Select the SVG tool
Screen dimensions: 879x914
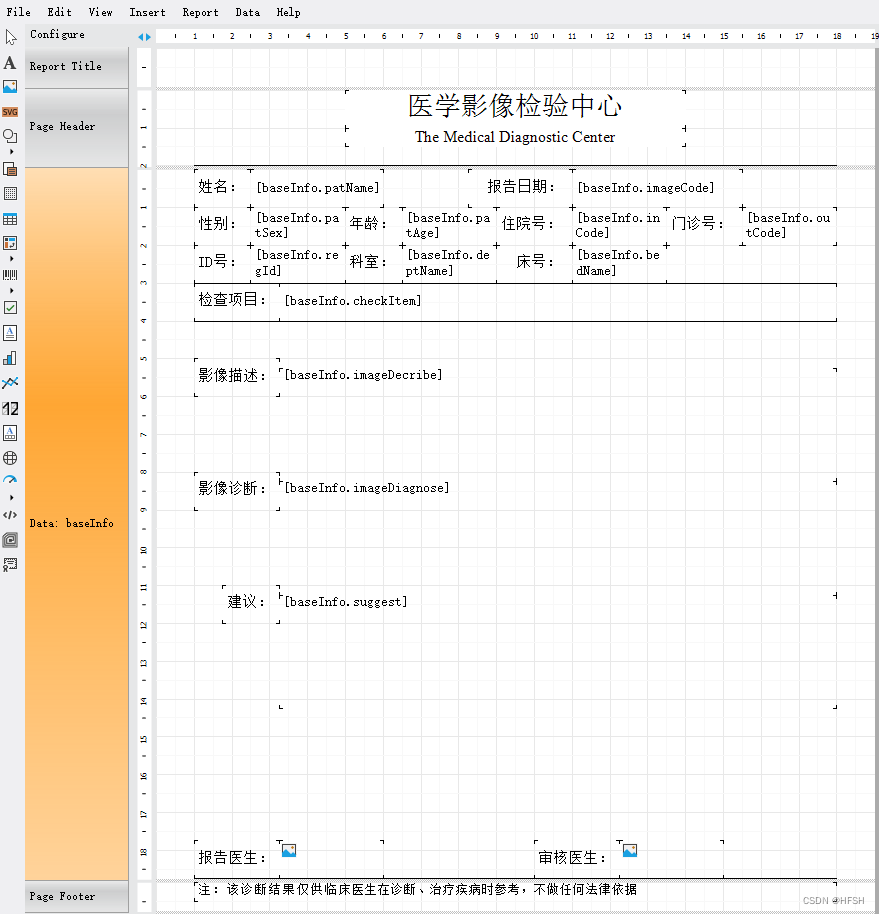click(10, 111)
